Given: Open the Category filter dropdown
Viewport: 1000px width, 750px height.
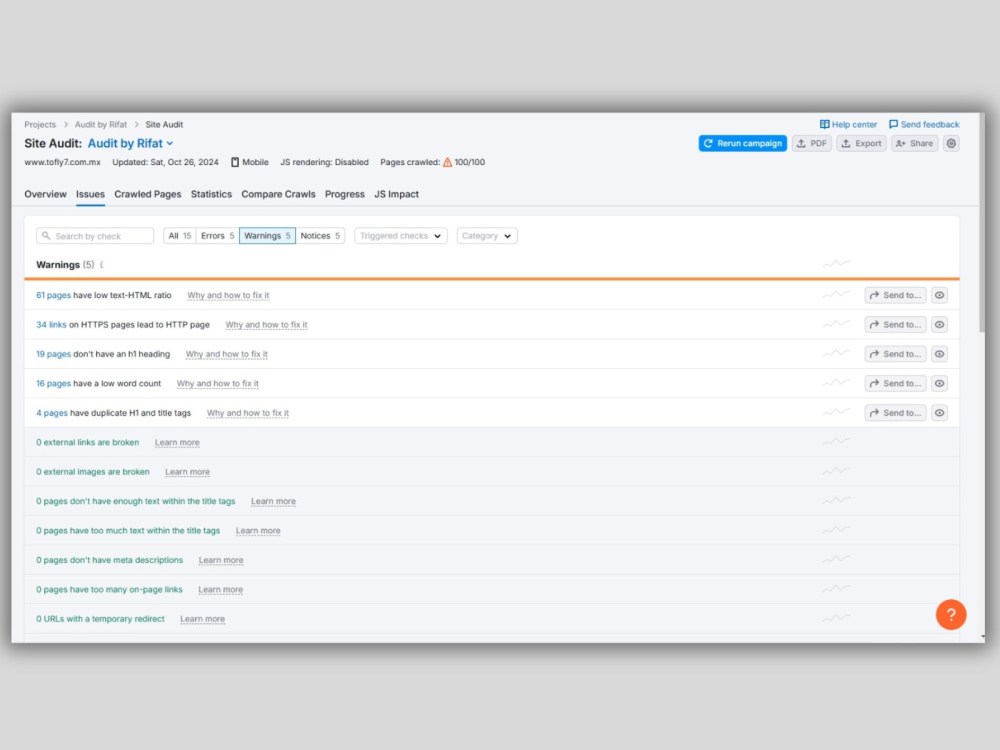Looking at the screenshot, I should (x=487, y=236).
